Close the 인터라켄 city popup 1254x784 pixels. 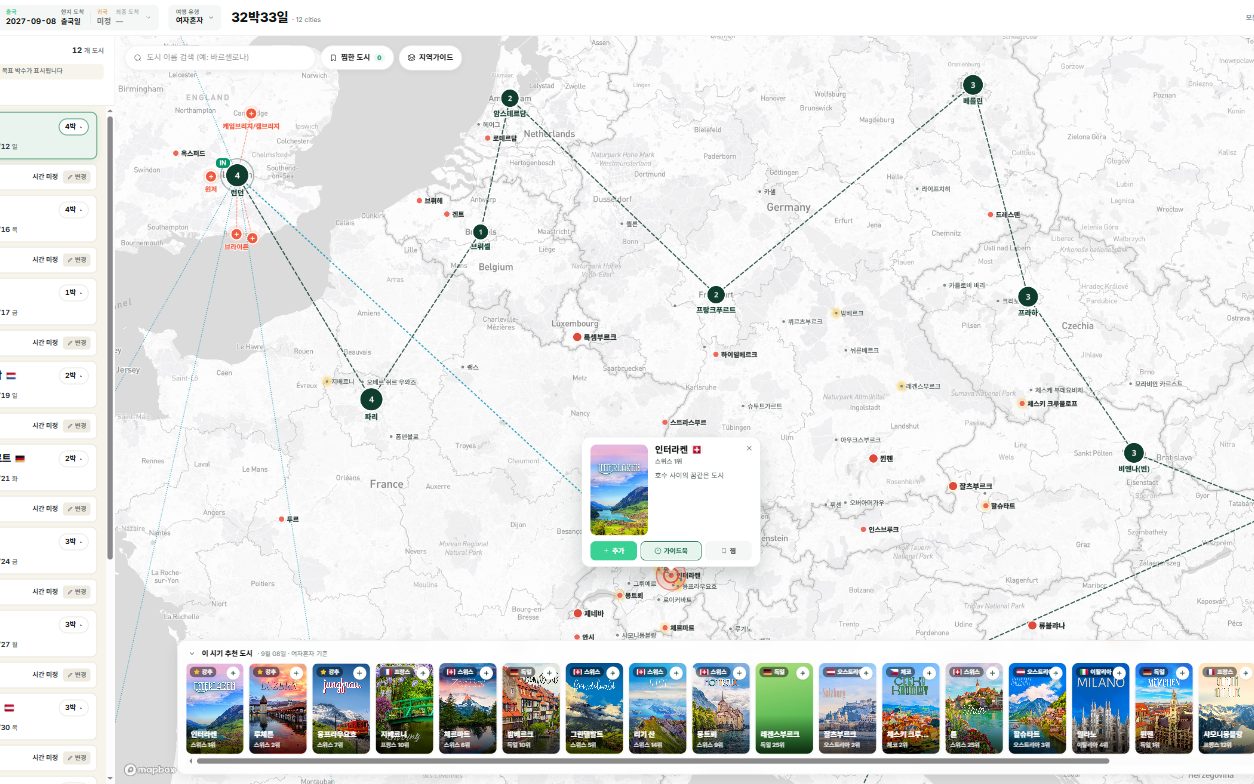click(x=749, y=448)
